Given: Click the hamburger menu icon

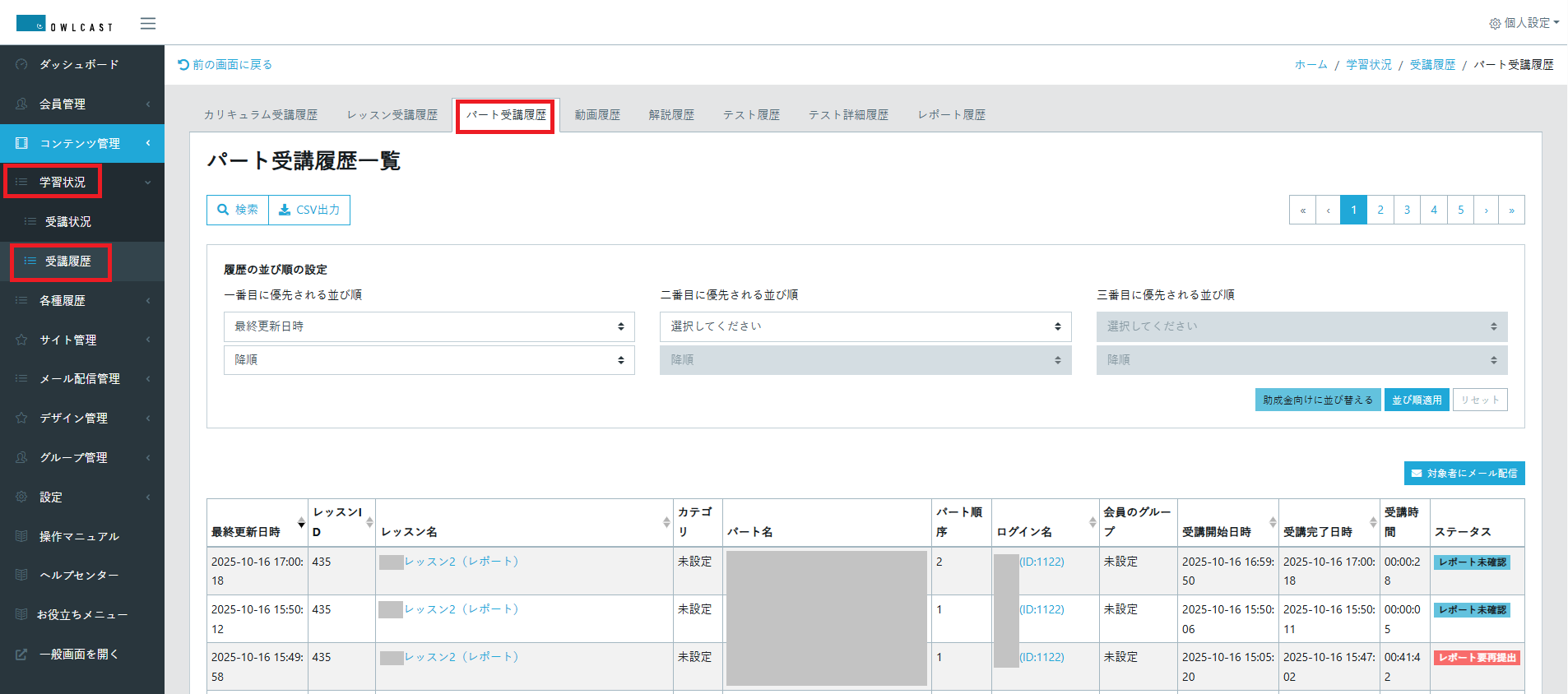Looking at the screenshot, I should (148, 24).
